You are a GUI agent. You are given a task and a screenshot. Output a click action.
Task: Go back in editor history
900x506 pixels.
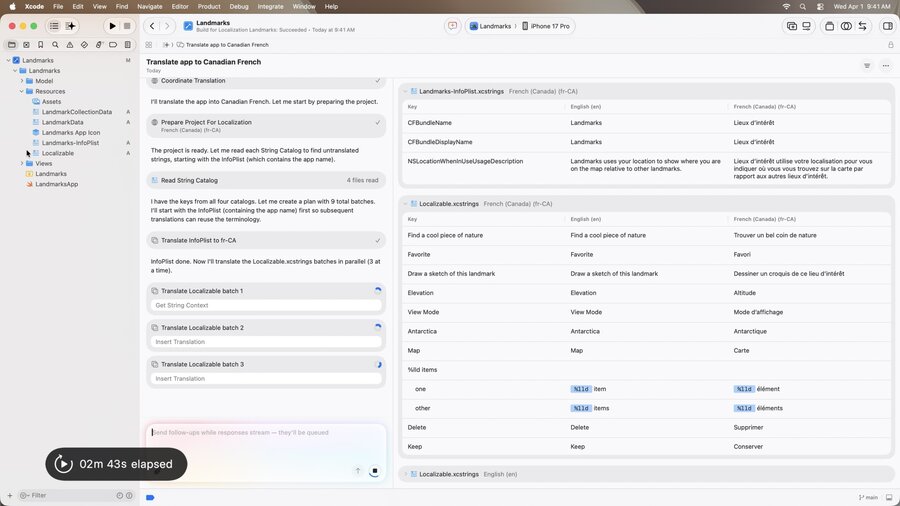click(152, 26)
